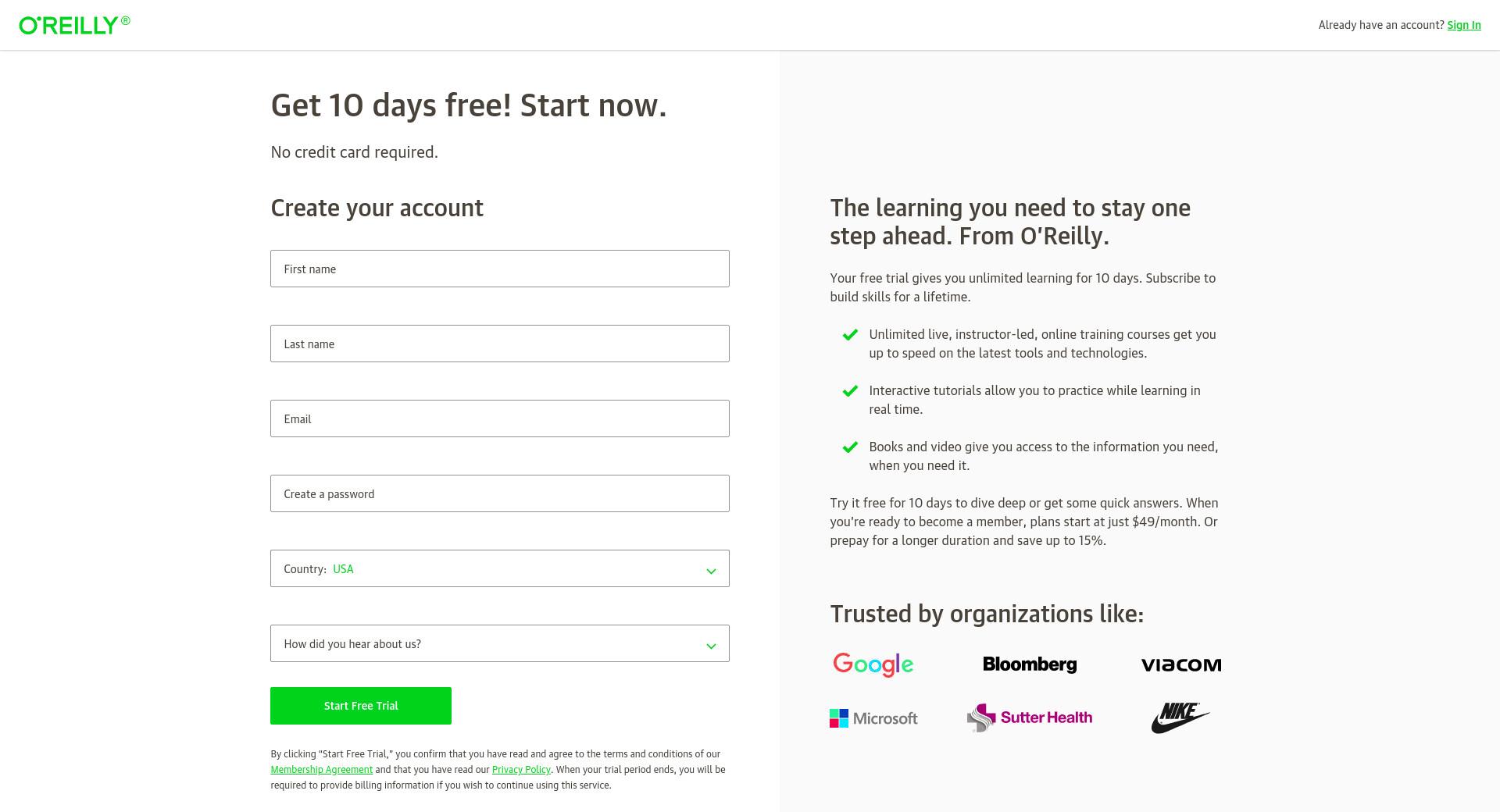Click the Bloomberg logo

point(1030,664)
